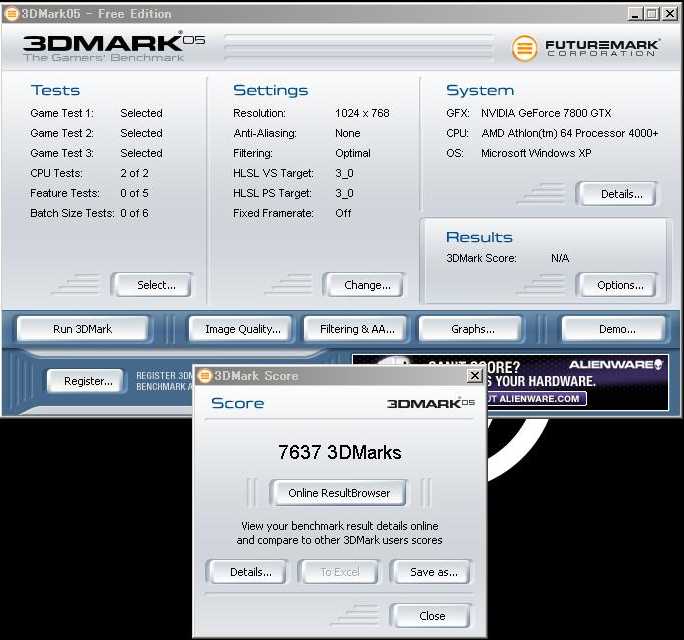
Task: Click the Register button
Action: [x=88, y=381]
